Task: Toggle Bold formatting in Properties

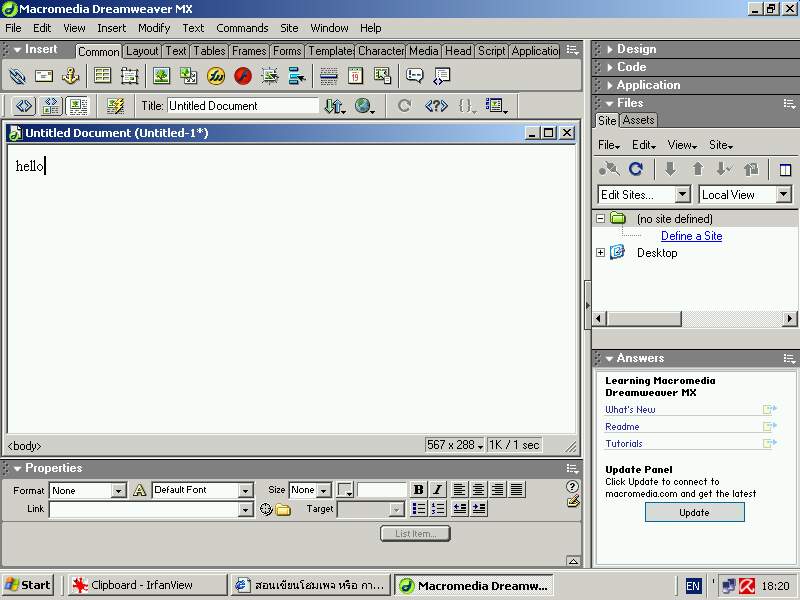Action: tap(418, 490)
